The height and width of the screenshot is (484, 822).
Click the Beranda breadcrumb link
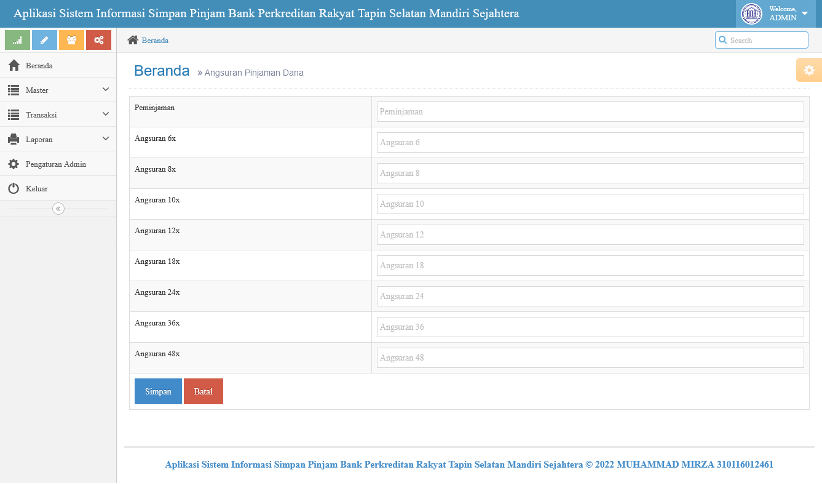pos(155,40)
